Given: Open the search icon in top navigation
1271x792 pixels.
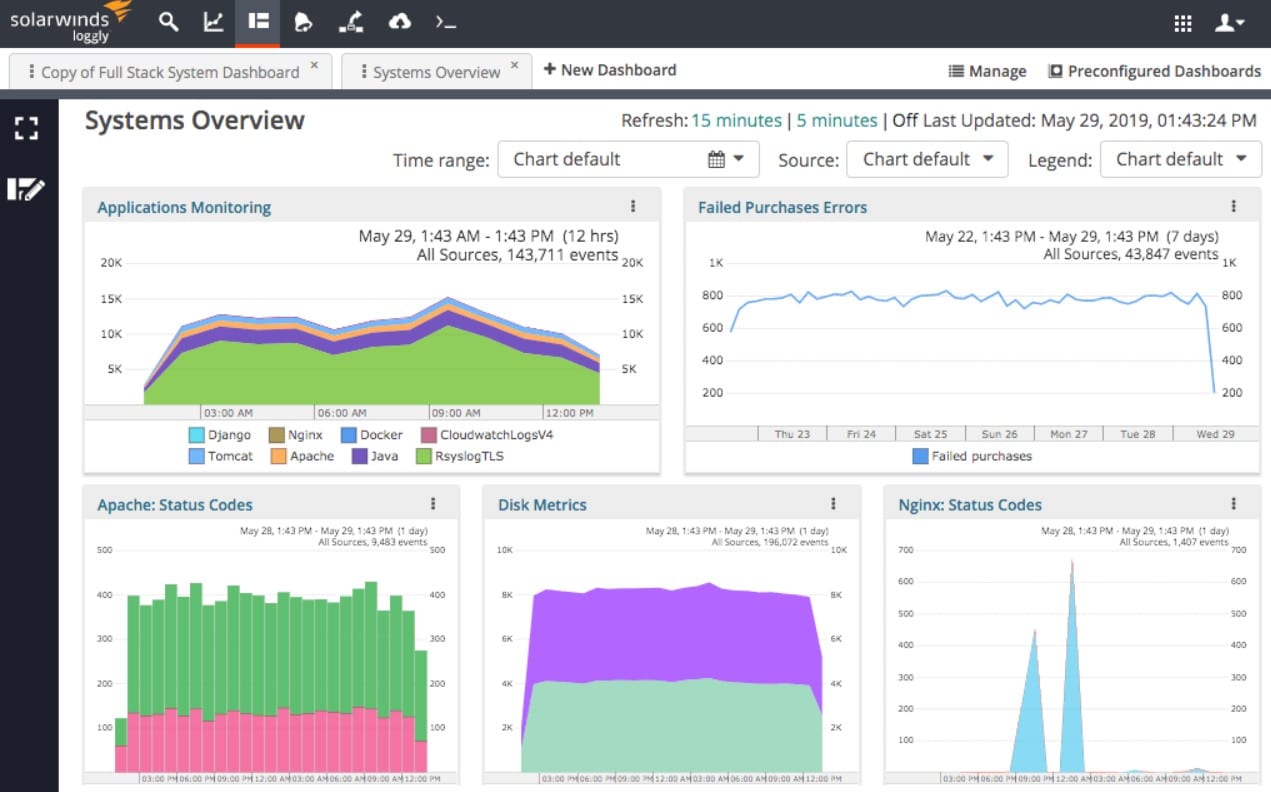Looking at the screenshot, I should (x=168, y=22).
